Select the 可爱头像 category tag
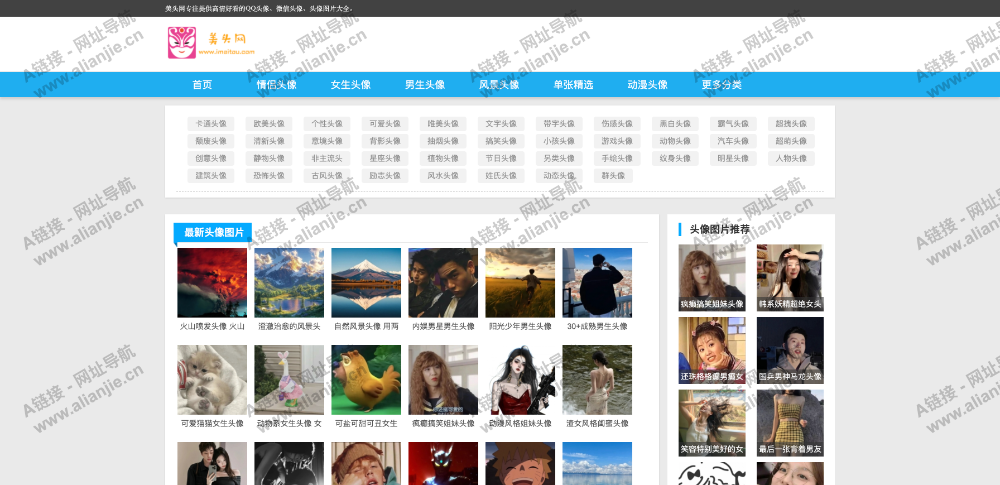 385,124
